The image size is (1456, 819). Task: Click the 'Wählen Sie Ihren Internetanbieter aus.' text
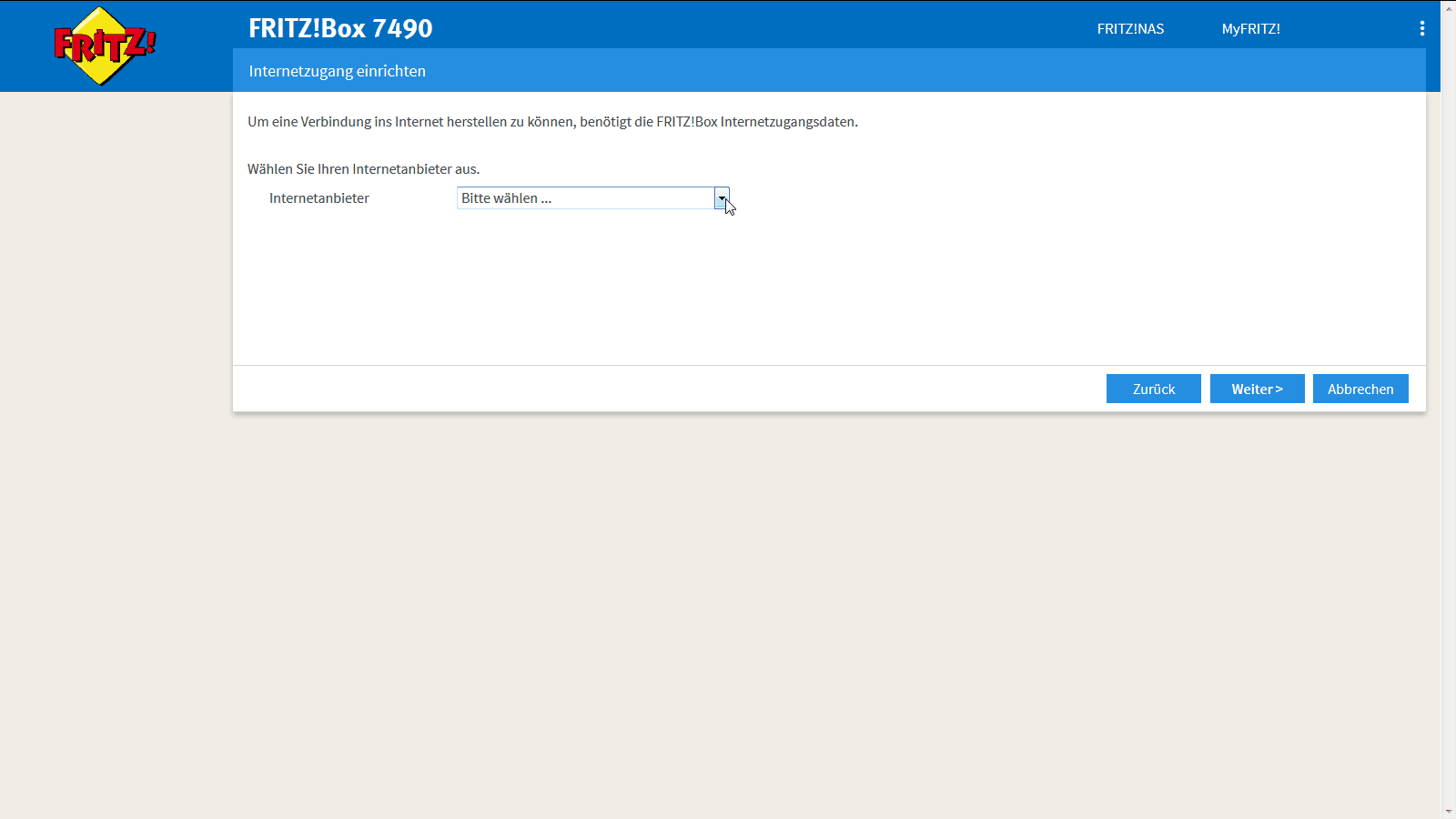364,169
